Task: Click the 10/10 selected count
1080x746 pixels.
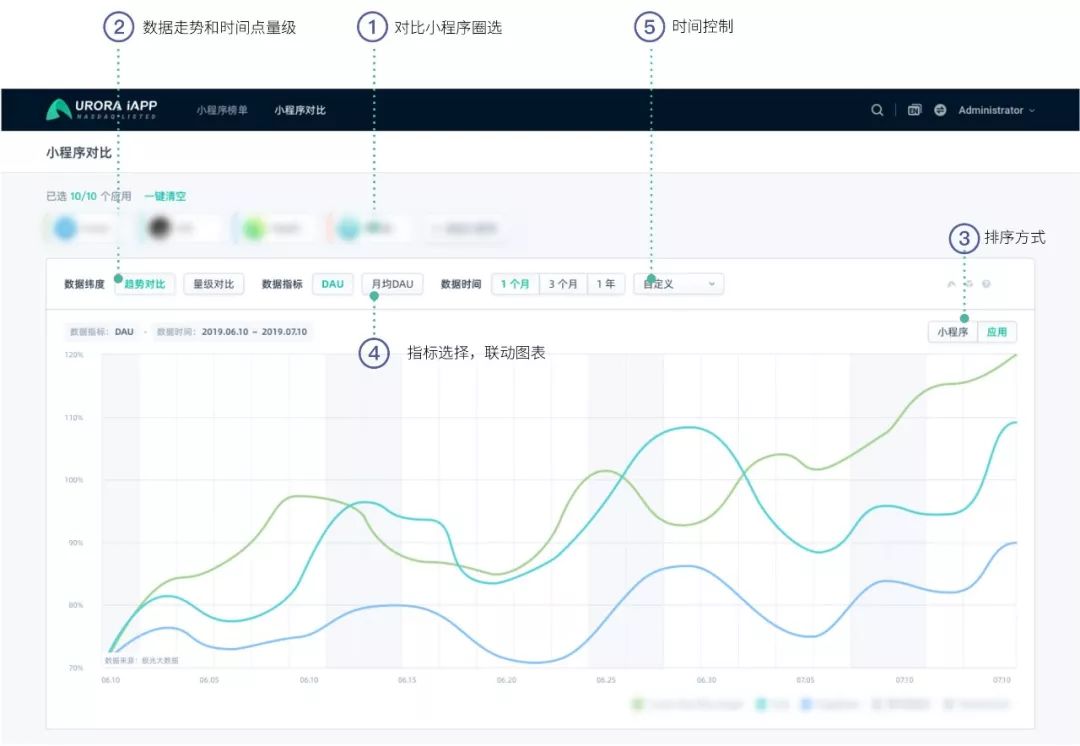Action: pos(83,196)
